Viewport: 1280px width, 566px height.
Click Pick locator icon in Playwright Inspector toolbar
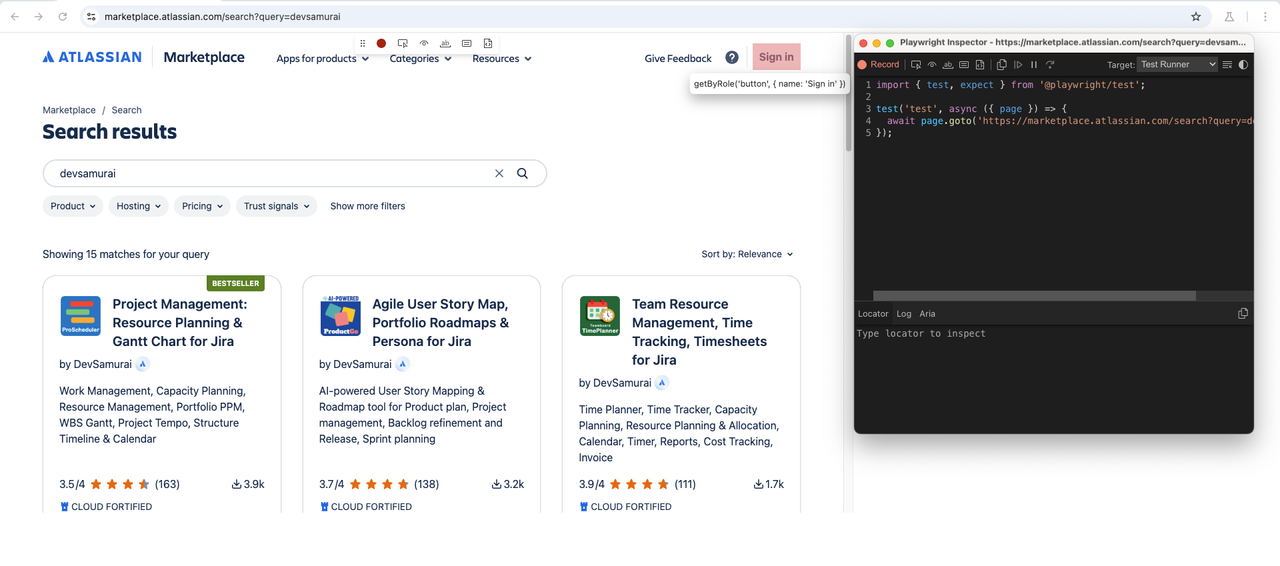click(915, 64)
